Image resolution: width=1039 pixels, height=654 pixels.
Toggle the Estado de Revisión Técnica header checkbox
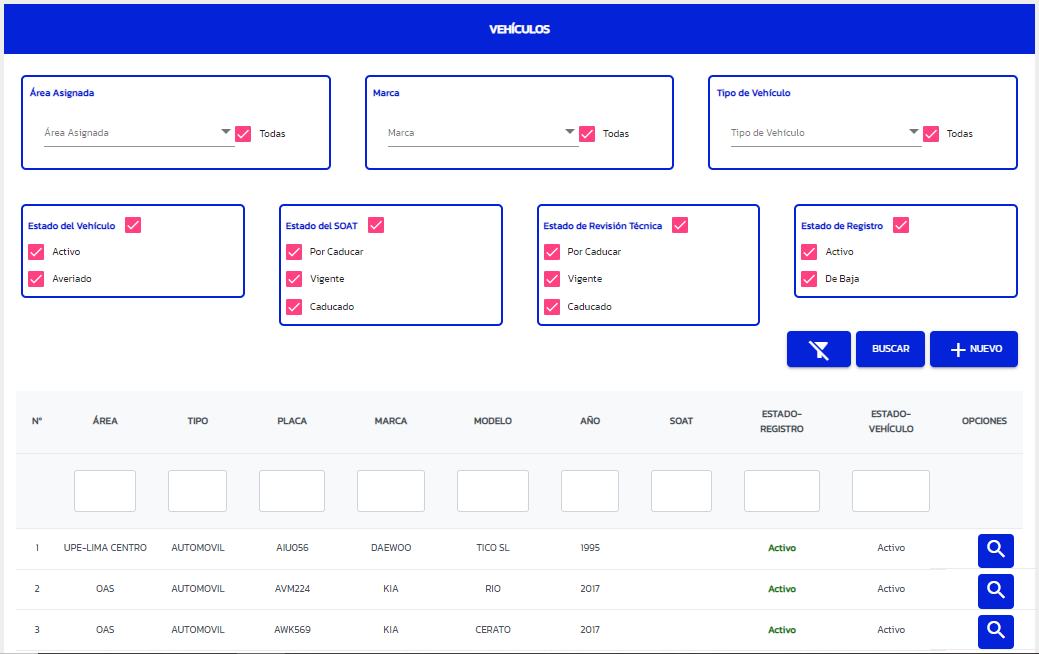680,225
